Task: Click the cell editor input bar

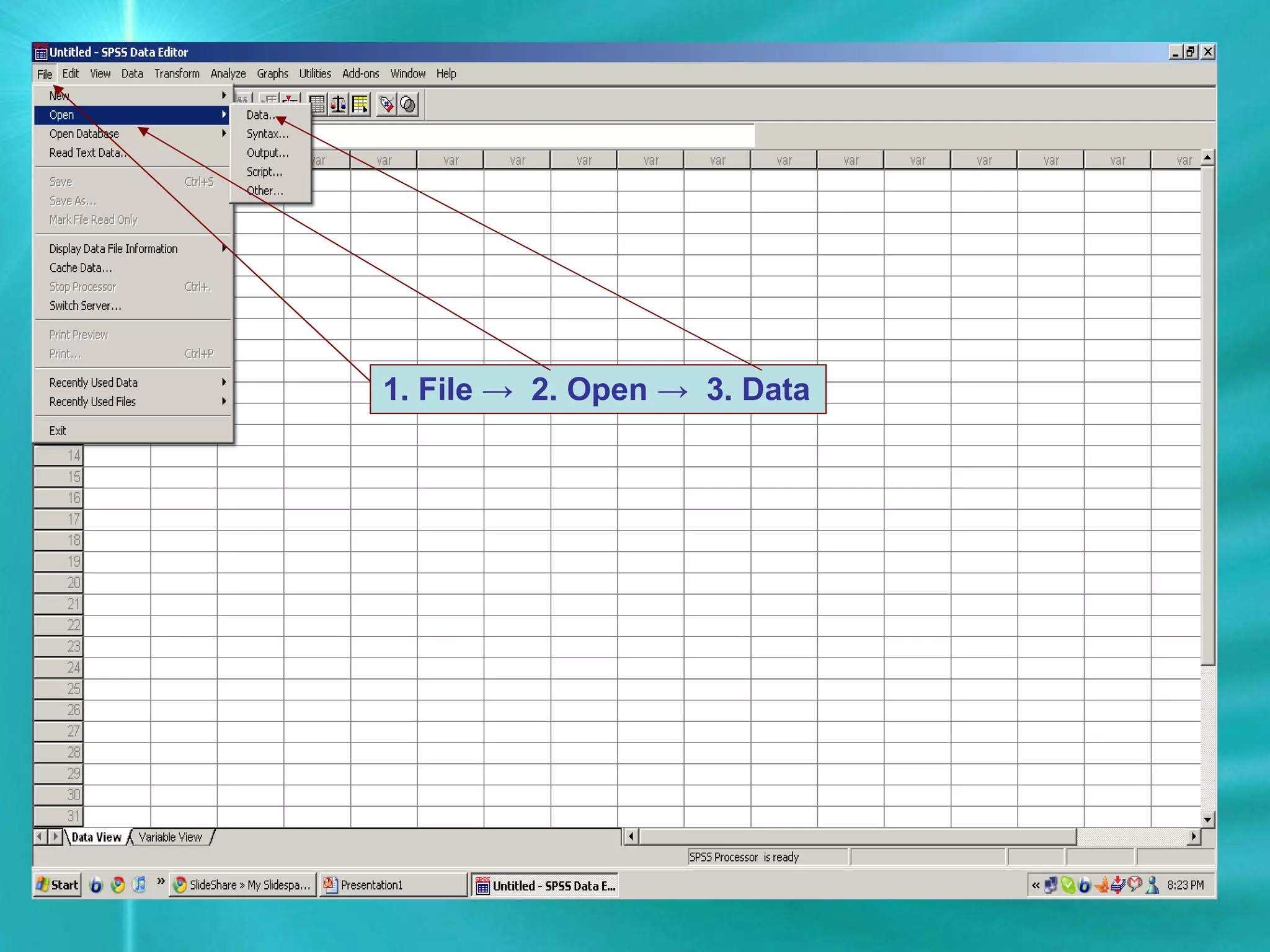Action: click(533, 134)
